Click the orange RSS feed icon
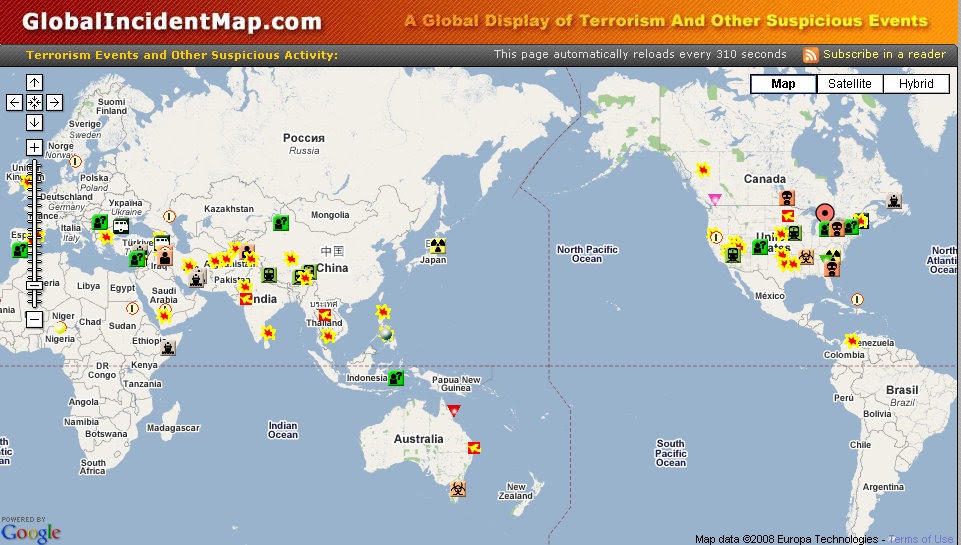The width and height of the screenshot is (961, 545). click(810, 55)
